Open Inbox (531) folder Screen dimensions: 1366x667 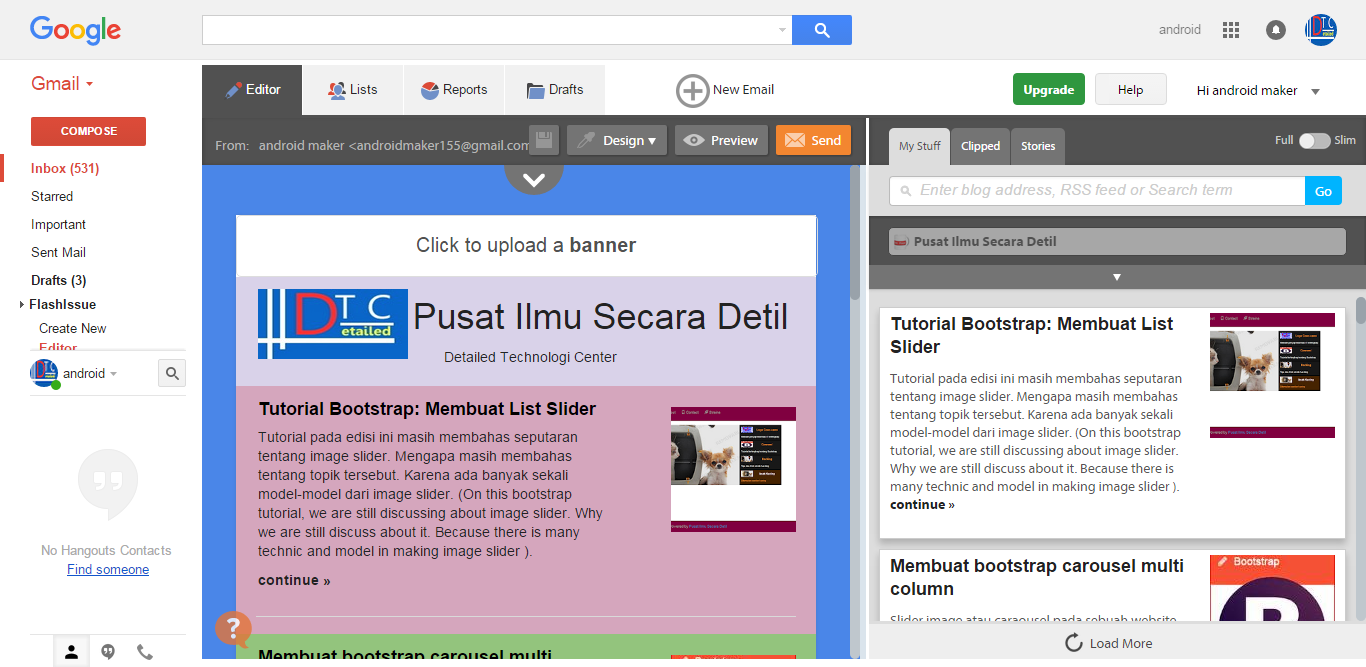(x=65, y=169)
